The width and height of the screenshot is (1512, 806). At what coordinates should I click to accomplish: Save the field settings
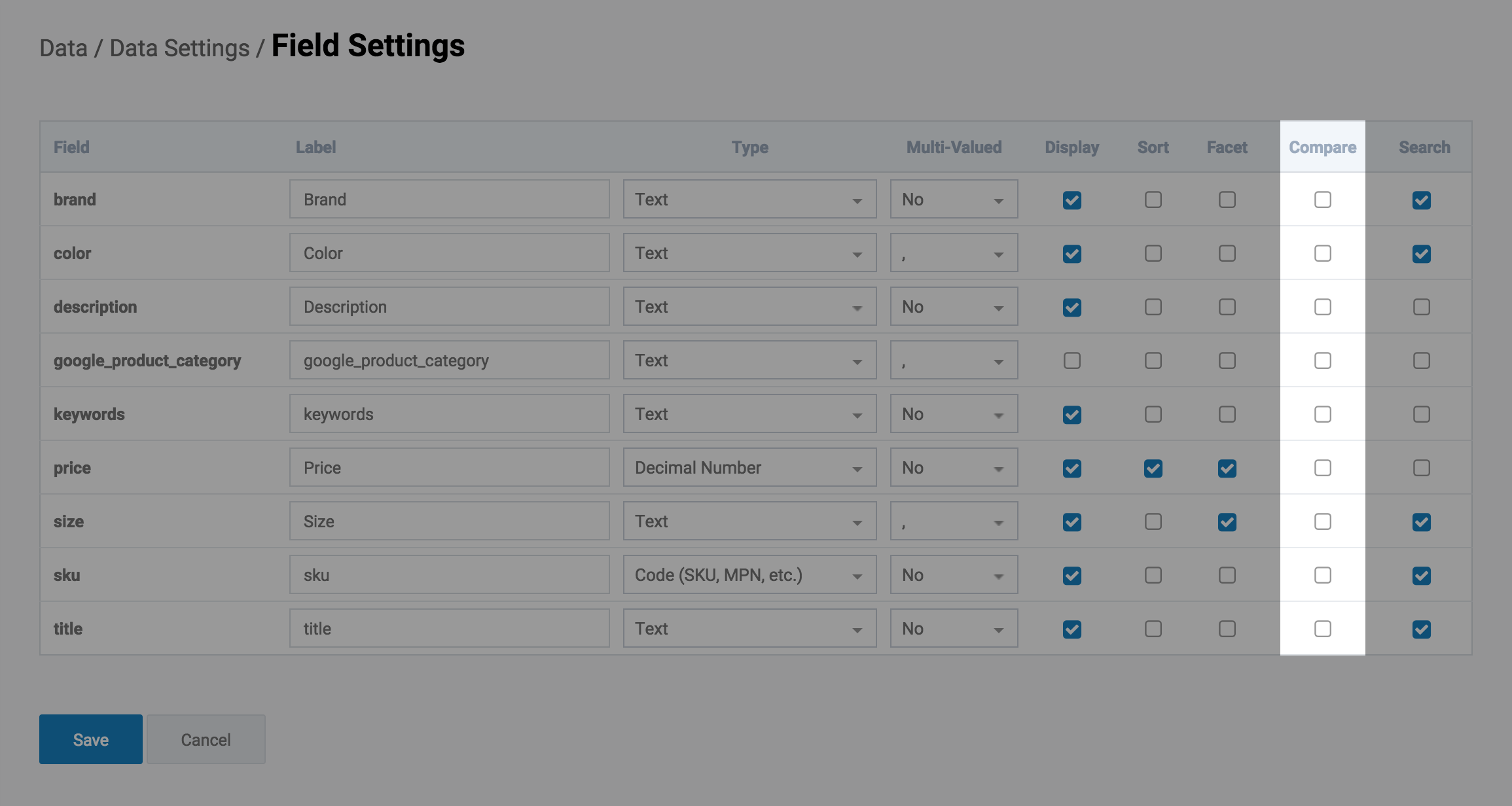click(x=90, y=739)
